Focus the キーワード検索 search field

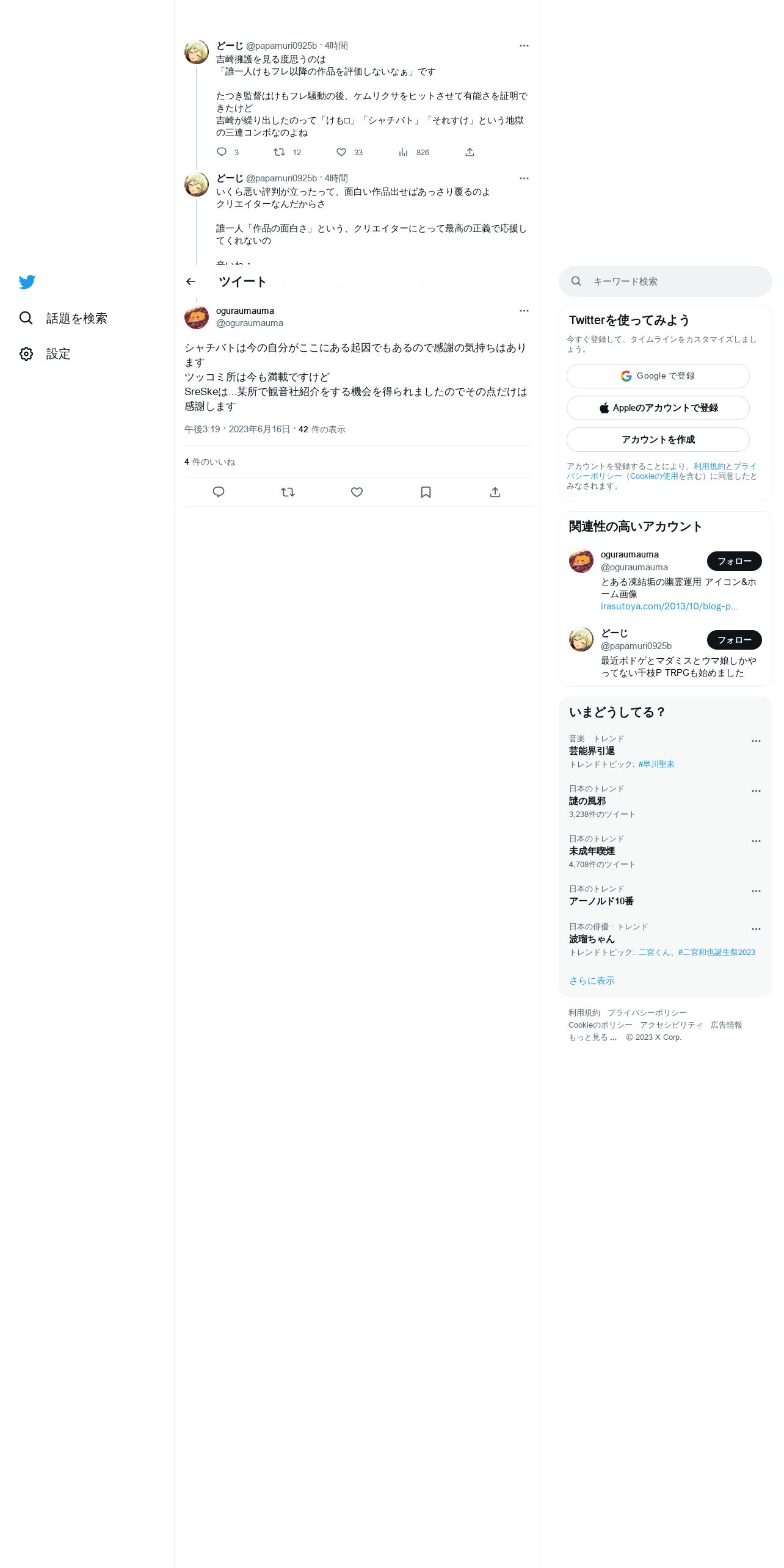pos(666,281)
